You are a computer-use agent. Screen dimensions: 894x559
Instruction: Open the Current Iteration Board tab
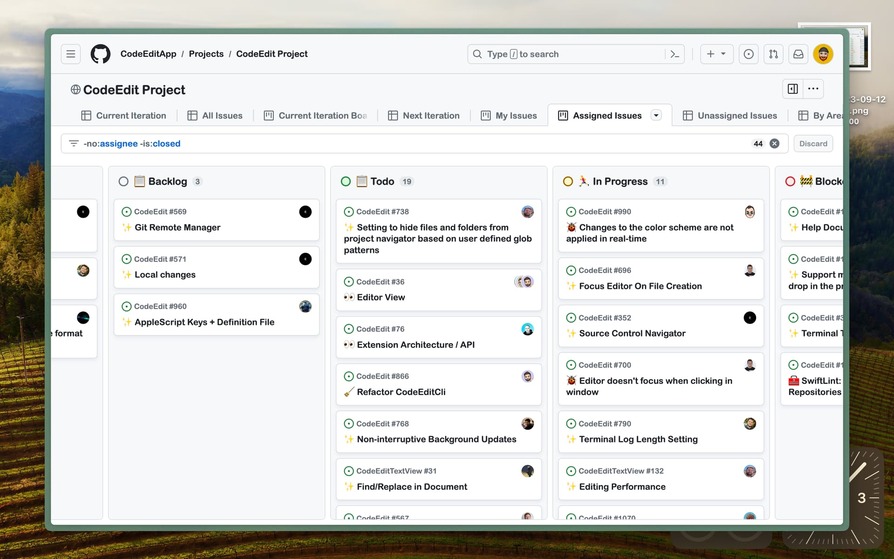pyautogui.click(x=316, y=116)
